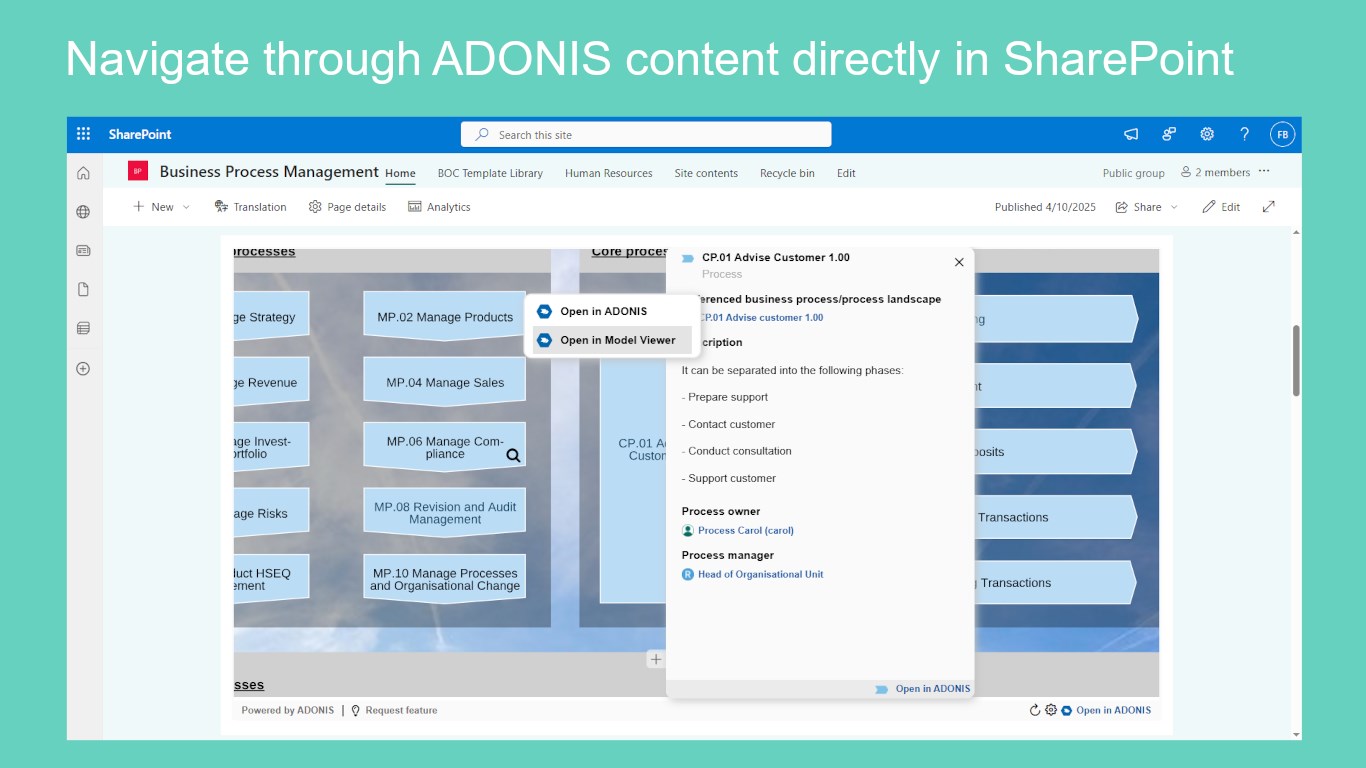Click the magnifier icon on MP.06 Manage Compliance
This screenshot has height=768, width=1366.
click(x=513, y=455)
